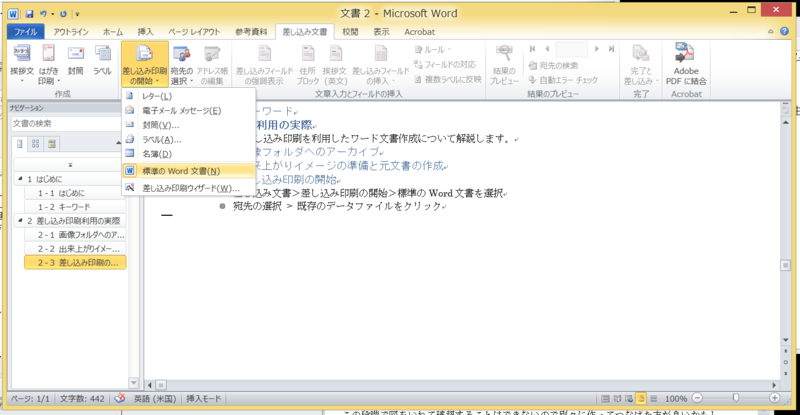The image size is (800, 415).
Task: Click the はがき印刷 postcard print button
Action: point(48,65)
